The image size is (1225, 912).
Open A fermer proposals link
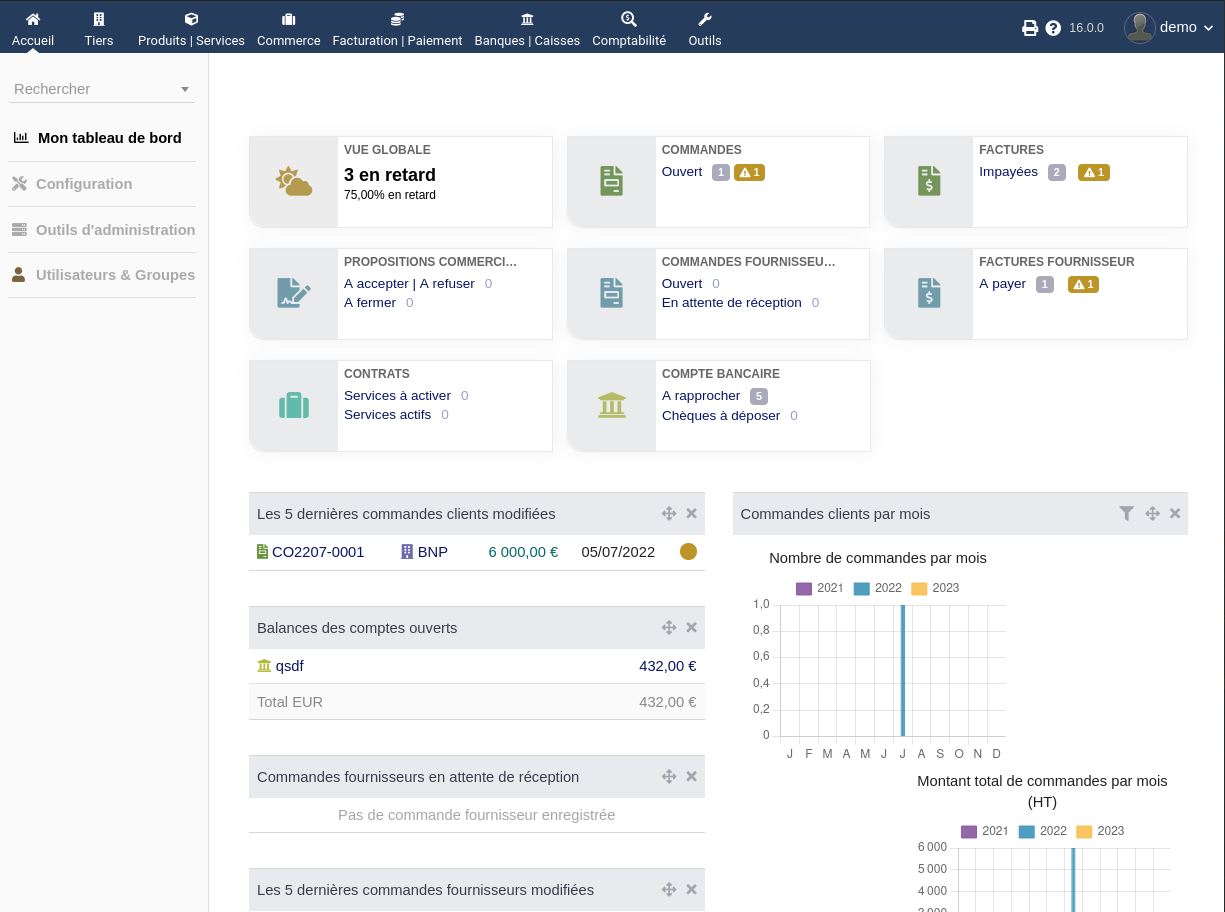coord(370,303)
